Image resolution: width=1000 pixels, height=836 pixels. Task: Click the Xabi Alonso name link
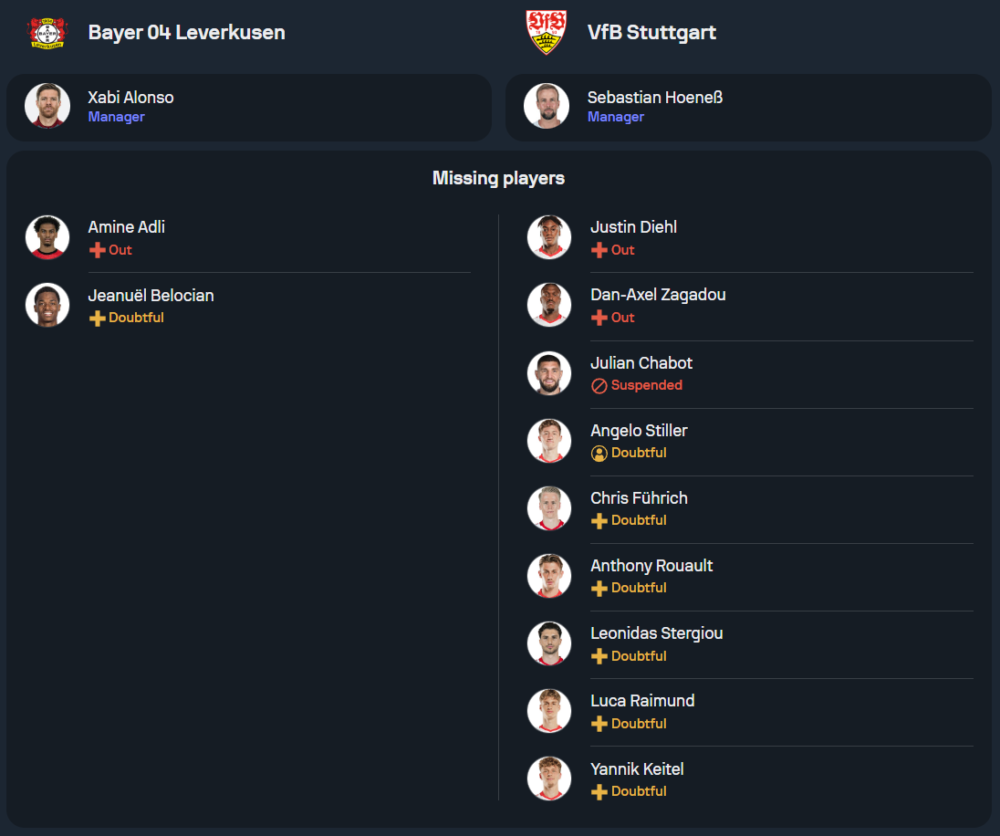130,97
